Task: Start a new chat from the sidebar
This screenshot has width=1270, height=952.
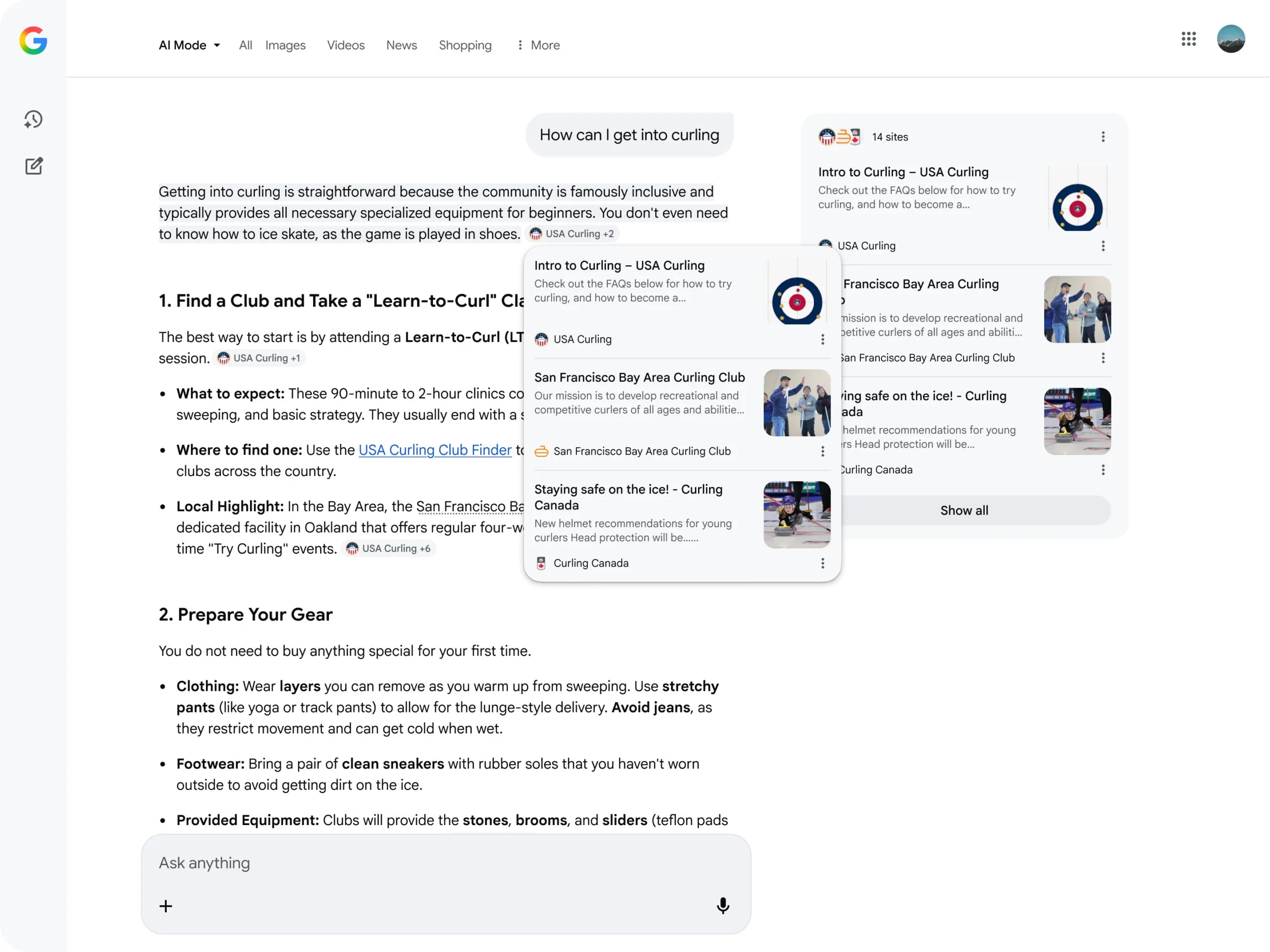Action: pyautogui.click(x=34, y=166)
